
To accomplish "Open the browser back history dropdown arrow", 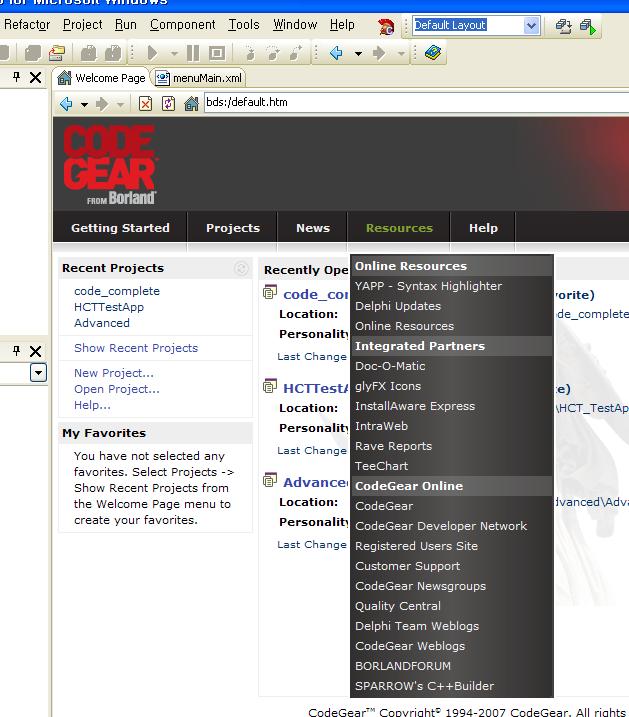I will 84,104.
